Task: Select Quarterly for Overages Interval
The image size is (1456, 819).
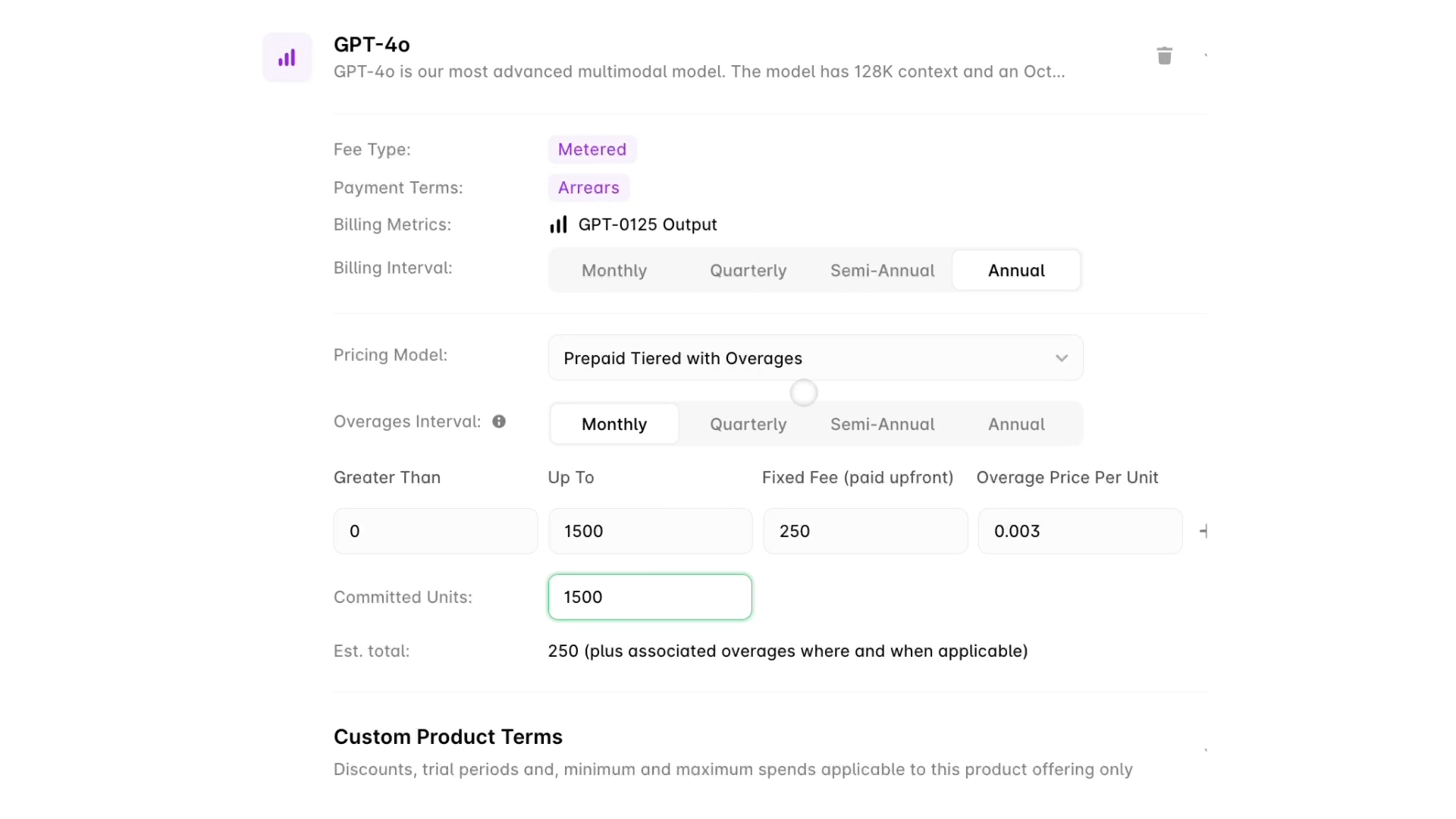Action: click(x=748, y=424)
